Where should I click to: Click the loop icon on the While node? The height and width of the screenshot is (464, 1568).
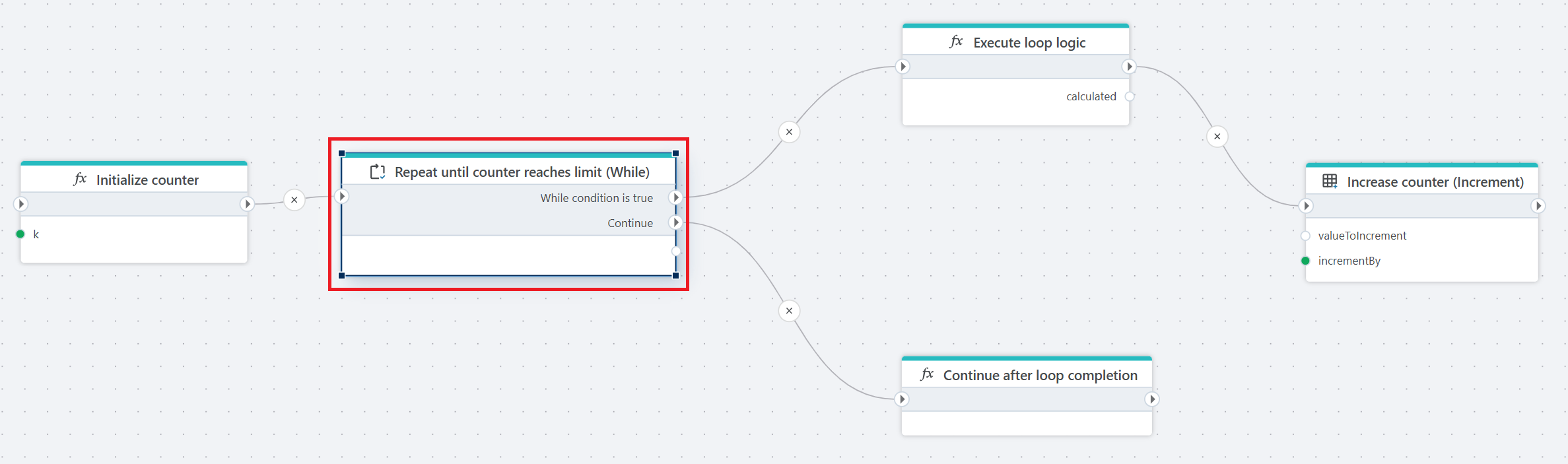pyautogui.click(x=377, y=172)
